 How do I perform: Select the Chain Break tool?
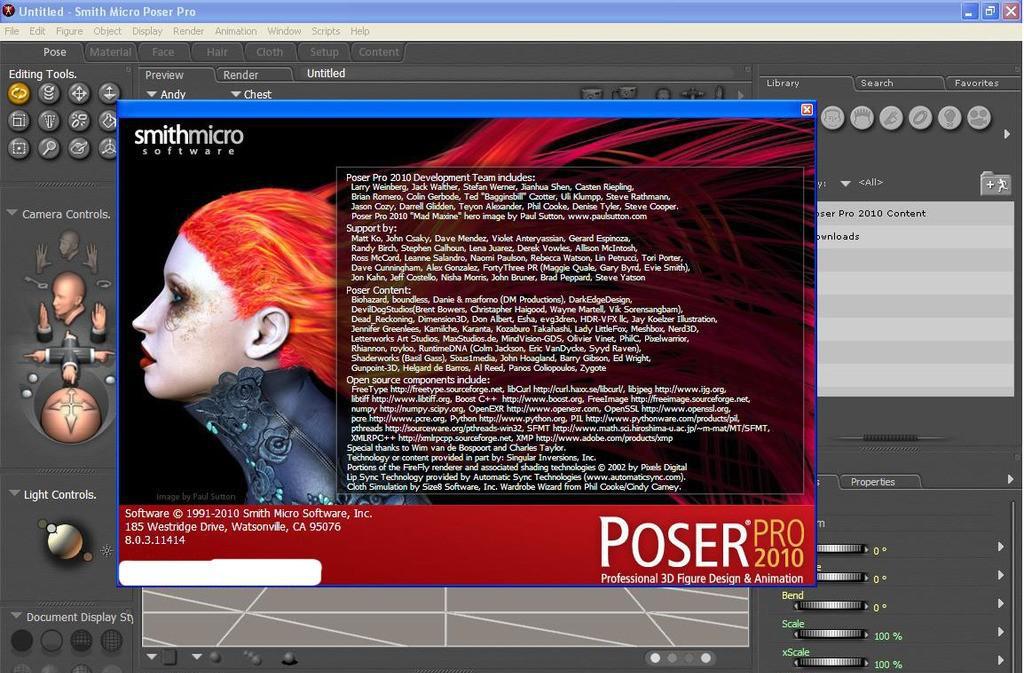79,121
